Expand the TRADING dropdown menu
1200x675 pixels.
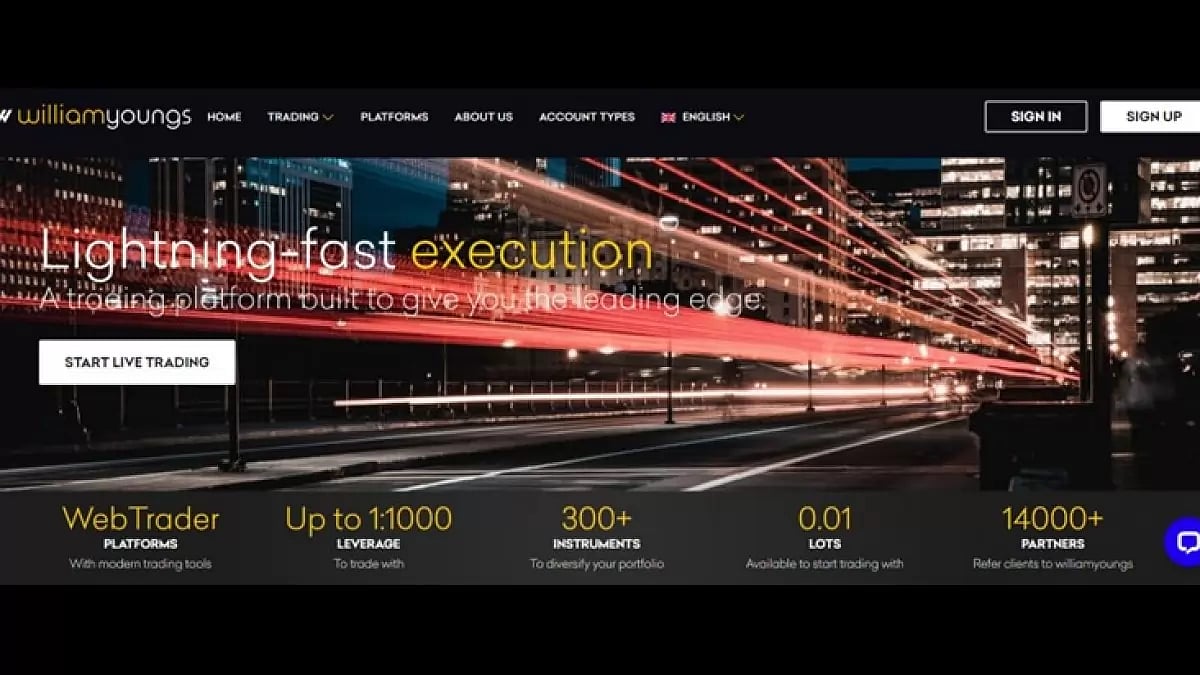[300, 117]
